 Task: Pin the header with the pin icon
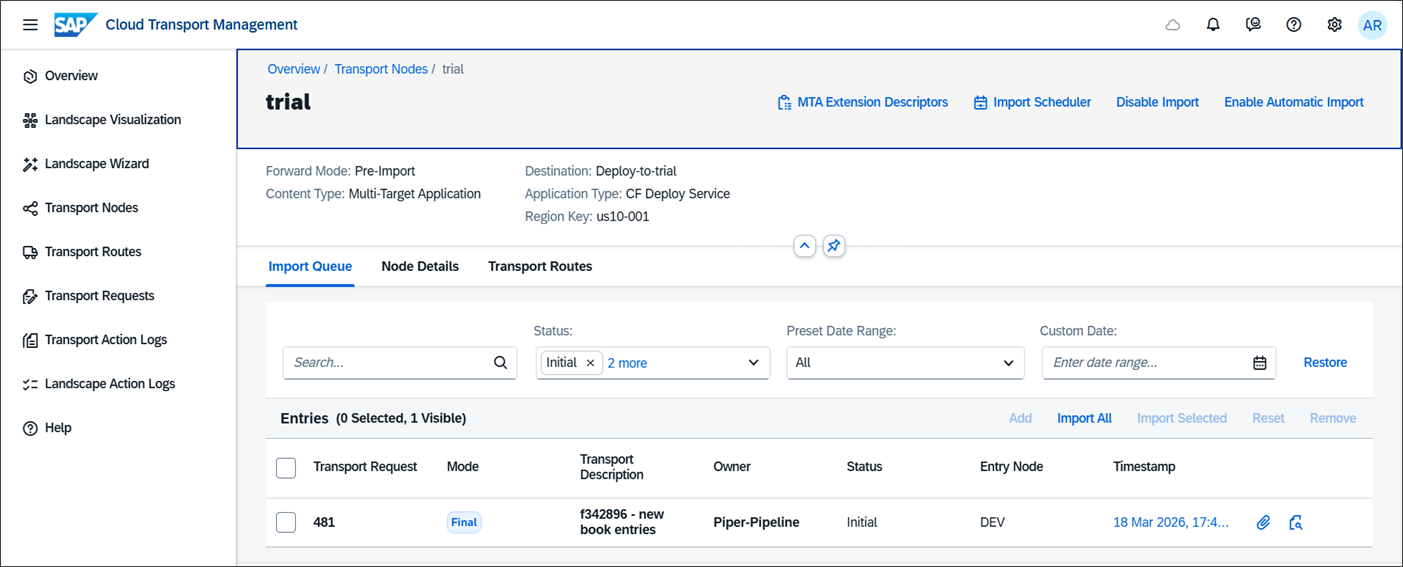(x=834, y=246)
